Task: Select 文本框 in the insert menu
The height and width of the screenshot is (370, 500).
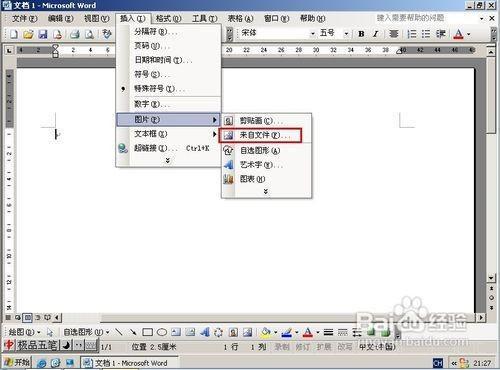Action: coord(168,134)
